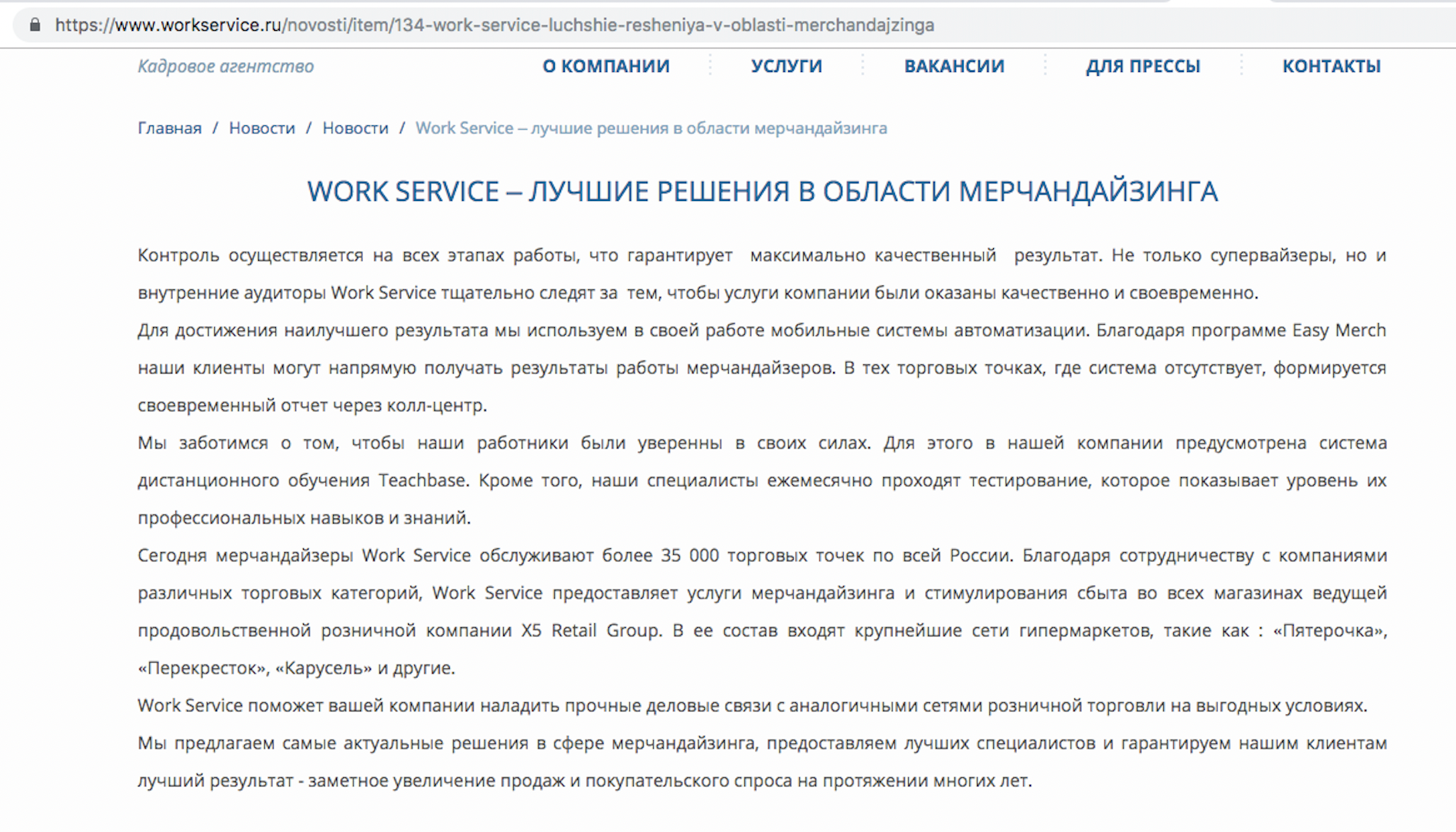Image resolution: width=1456 pixels, height=832 pixels.
Task: Open the ДЛЯ ПРЕССЫ menu item
Action: point(1143,66)
